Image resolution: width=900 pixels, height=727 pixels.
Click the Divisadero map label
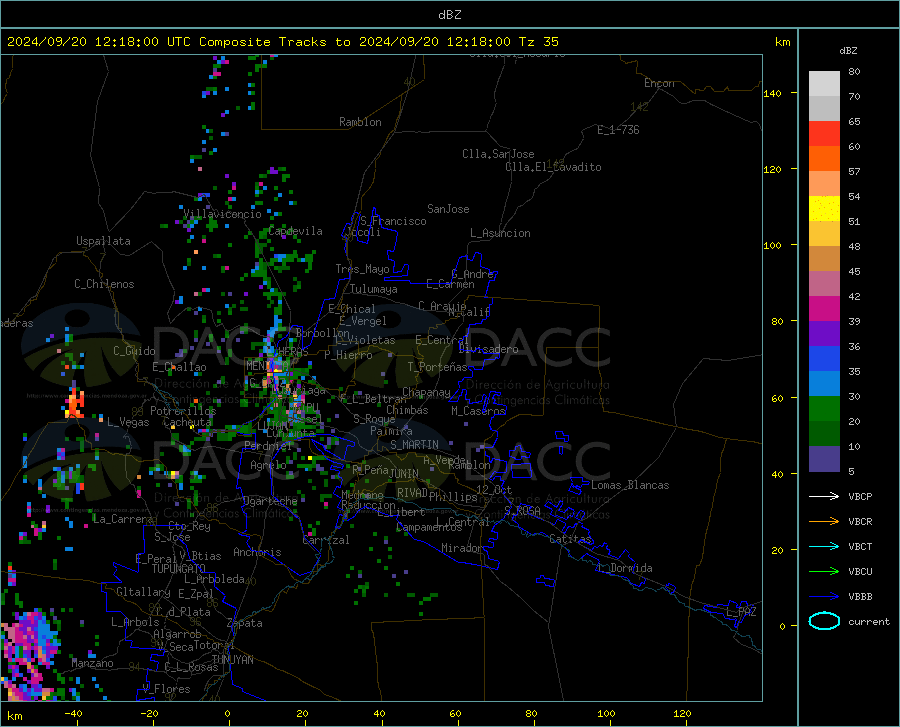coord(488,349)
